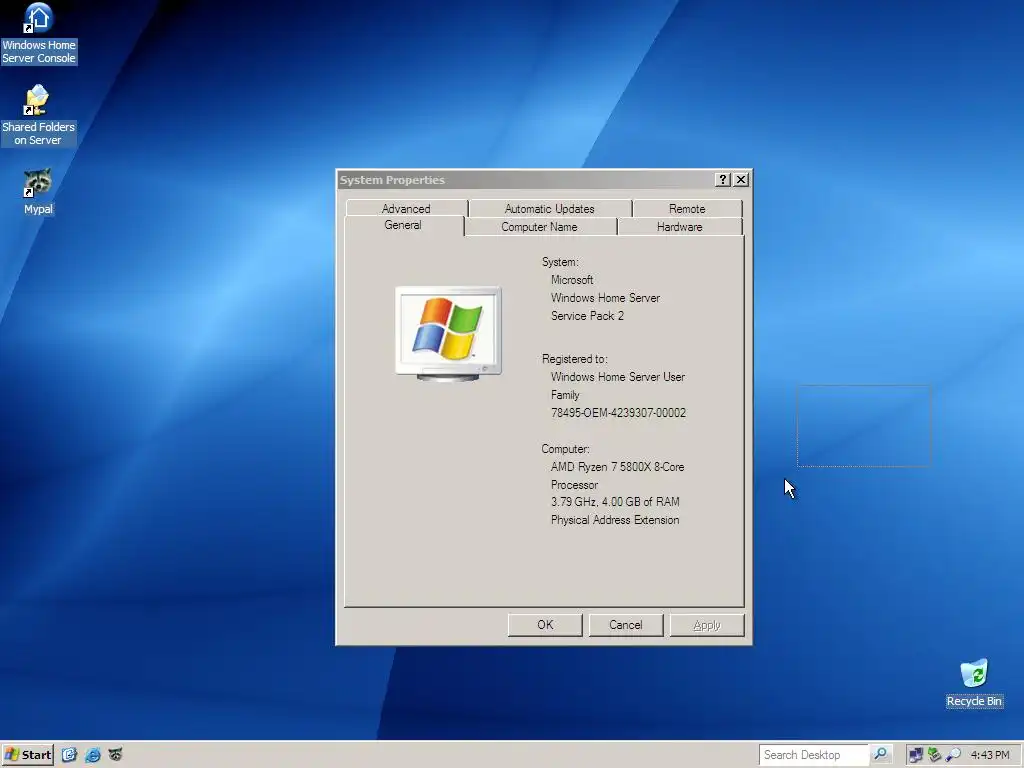
Task: Click the 'Microsoft' system text
Action: coord(572,280)
